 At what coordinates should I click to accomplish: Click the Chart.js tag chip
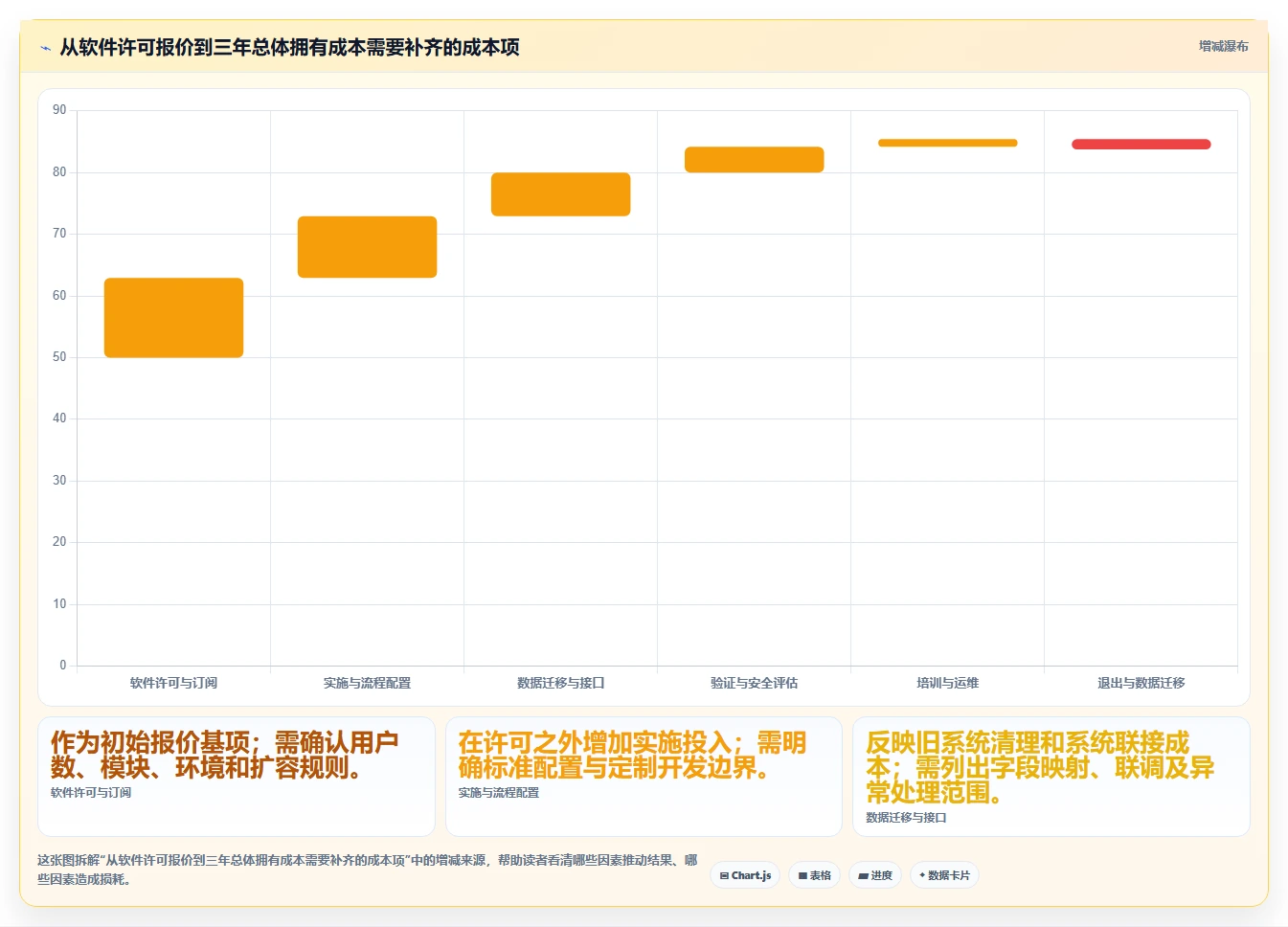click(745, 875)
